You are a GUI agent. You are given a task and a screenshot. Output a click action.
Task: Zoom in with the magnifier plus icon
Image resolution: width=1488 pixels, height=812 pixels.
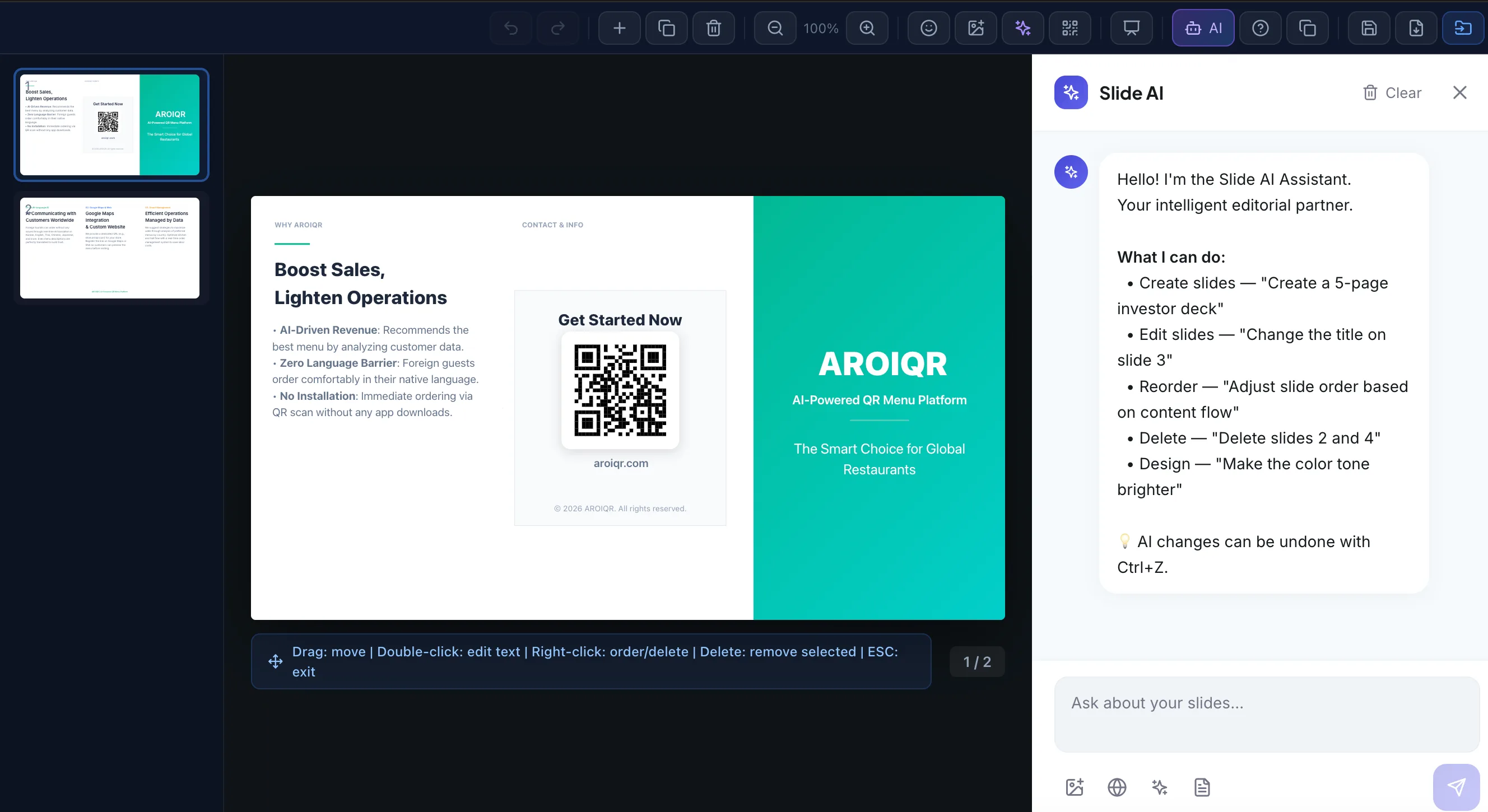(867, 28)
